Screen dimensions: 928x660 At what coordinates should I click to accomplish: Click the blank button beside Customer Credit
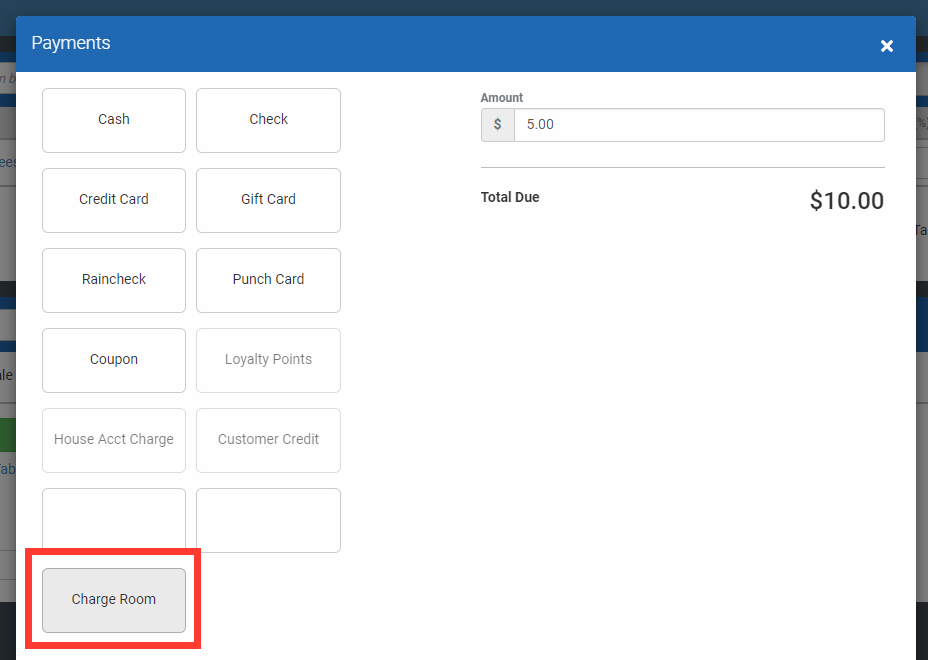(x=268, y=520)
